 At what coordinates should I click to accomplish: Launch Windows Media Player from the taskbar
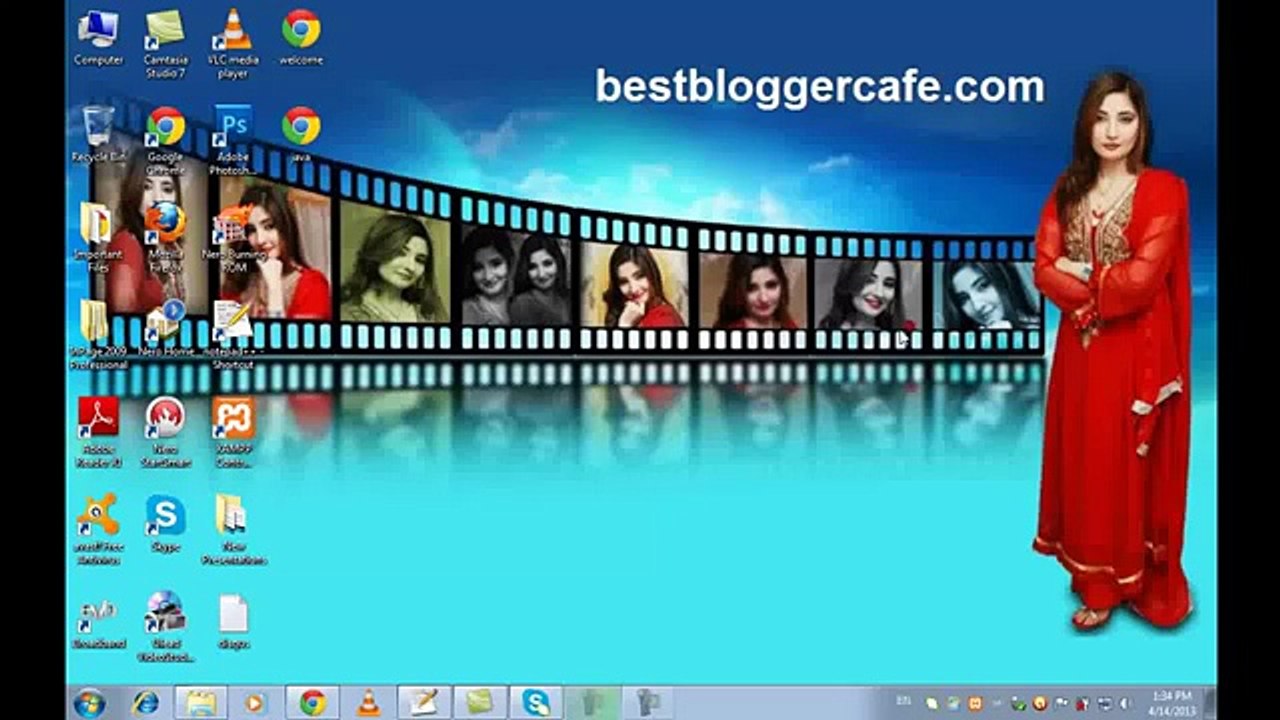point(255,703)
